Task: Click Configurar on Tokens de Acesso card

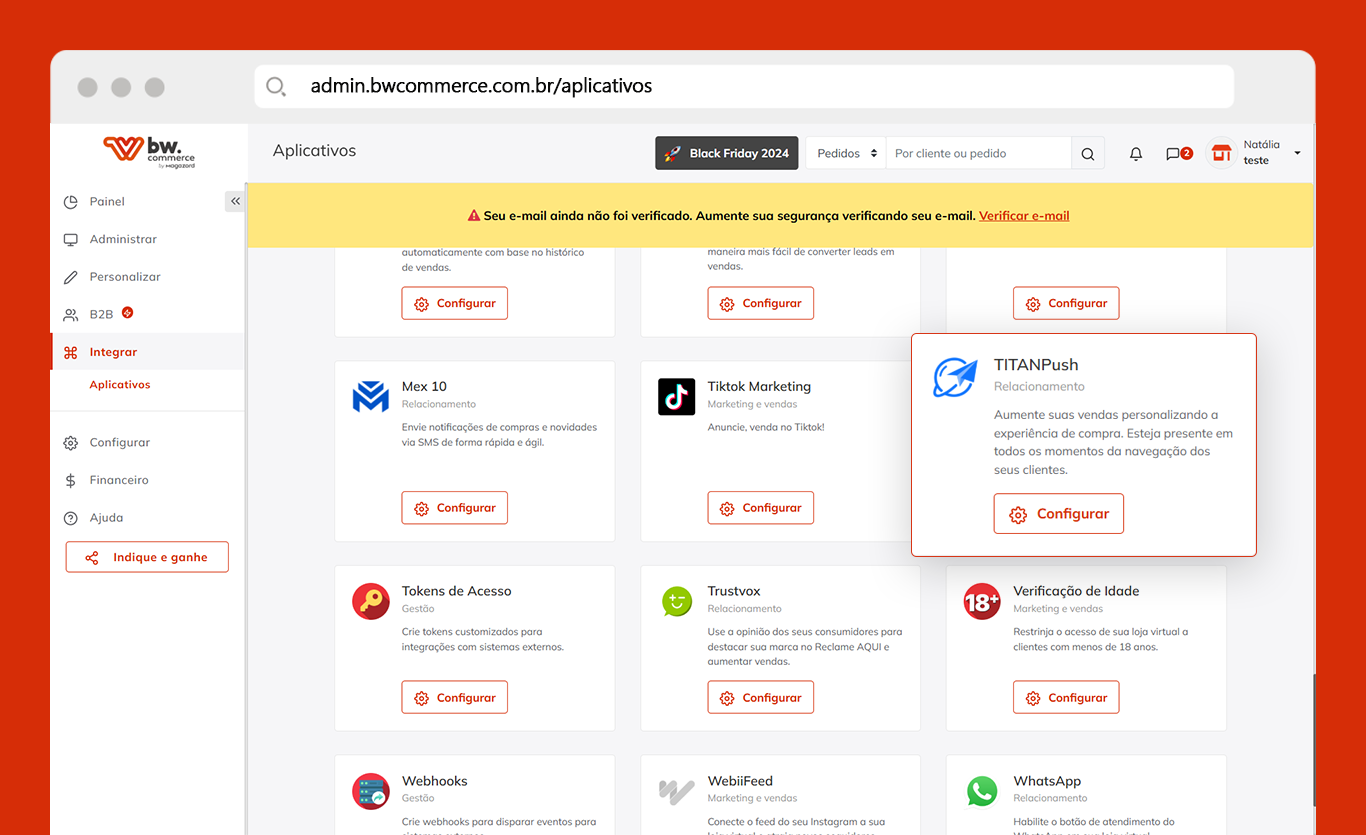Action: tap(455, 698)
